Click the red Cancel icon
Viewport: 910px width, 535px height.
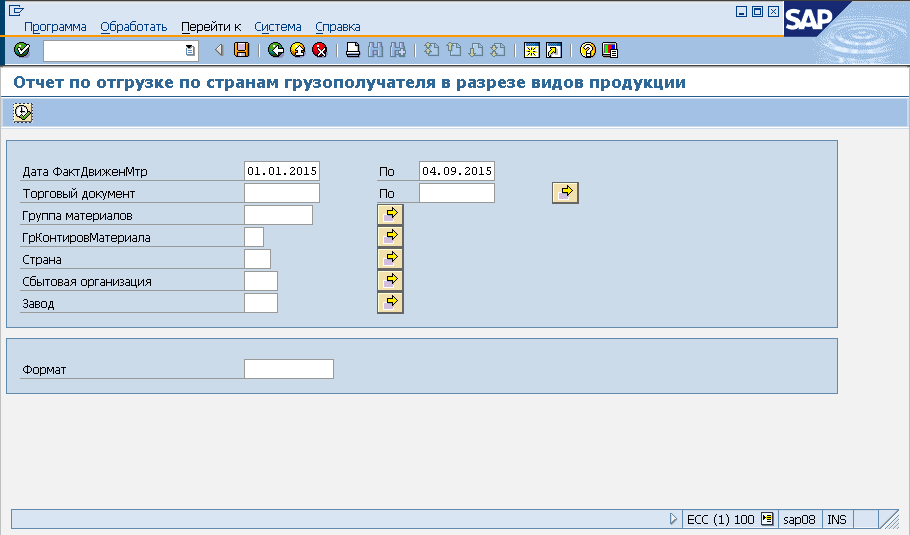click(320, 50)
